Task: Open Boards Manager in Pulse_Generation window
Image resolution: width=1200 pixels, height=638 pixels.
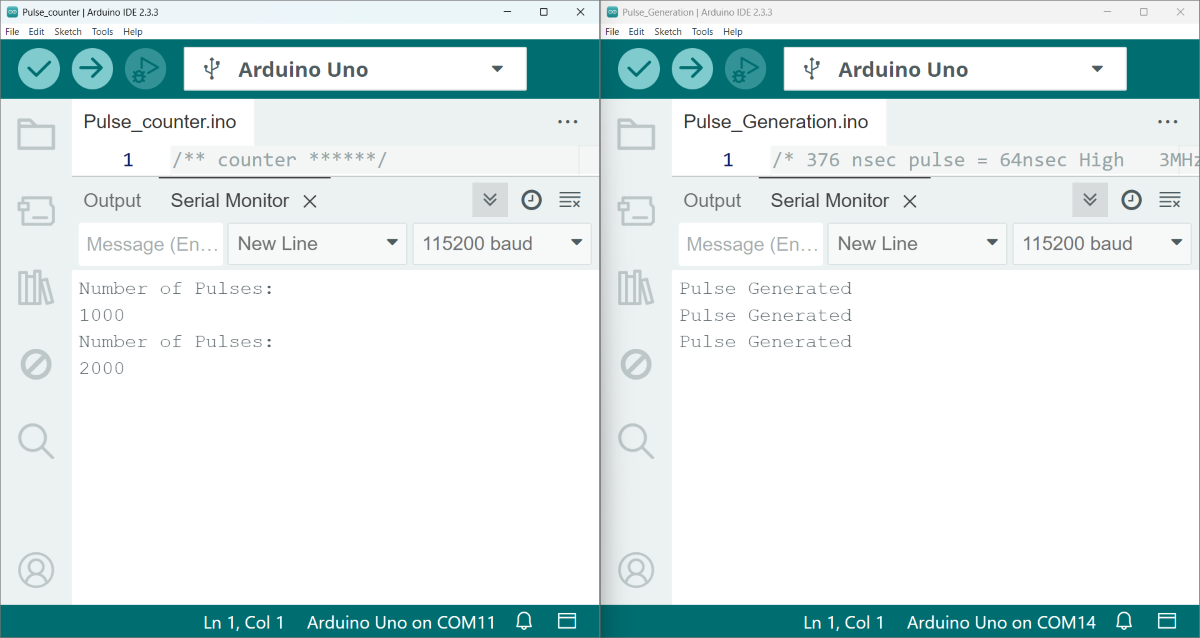Action: 636,211
